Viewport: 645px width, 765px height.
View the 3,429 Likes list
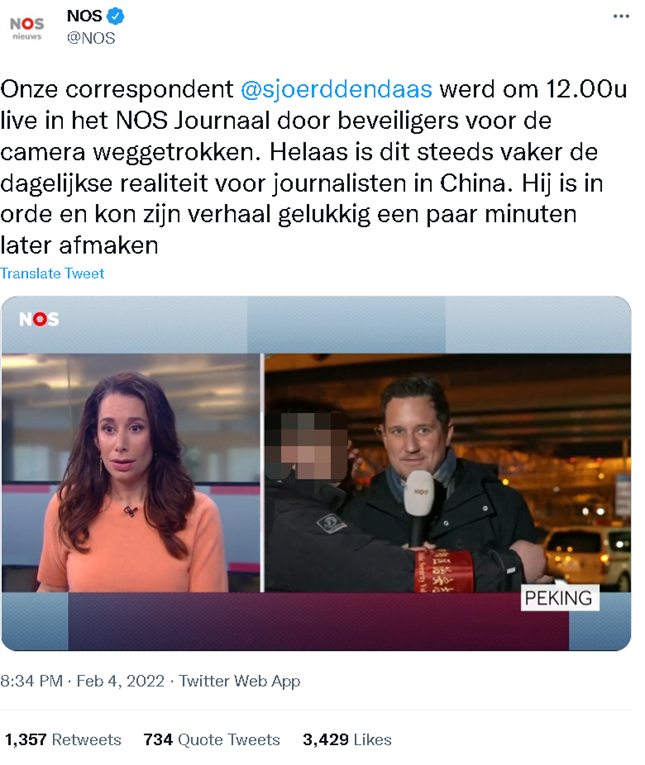tap(347, 740)
